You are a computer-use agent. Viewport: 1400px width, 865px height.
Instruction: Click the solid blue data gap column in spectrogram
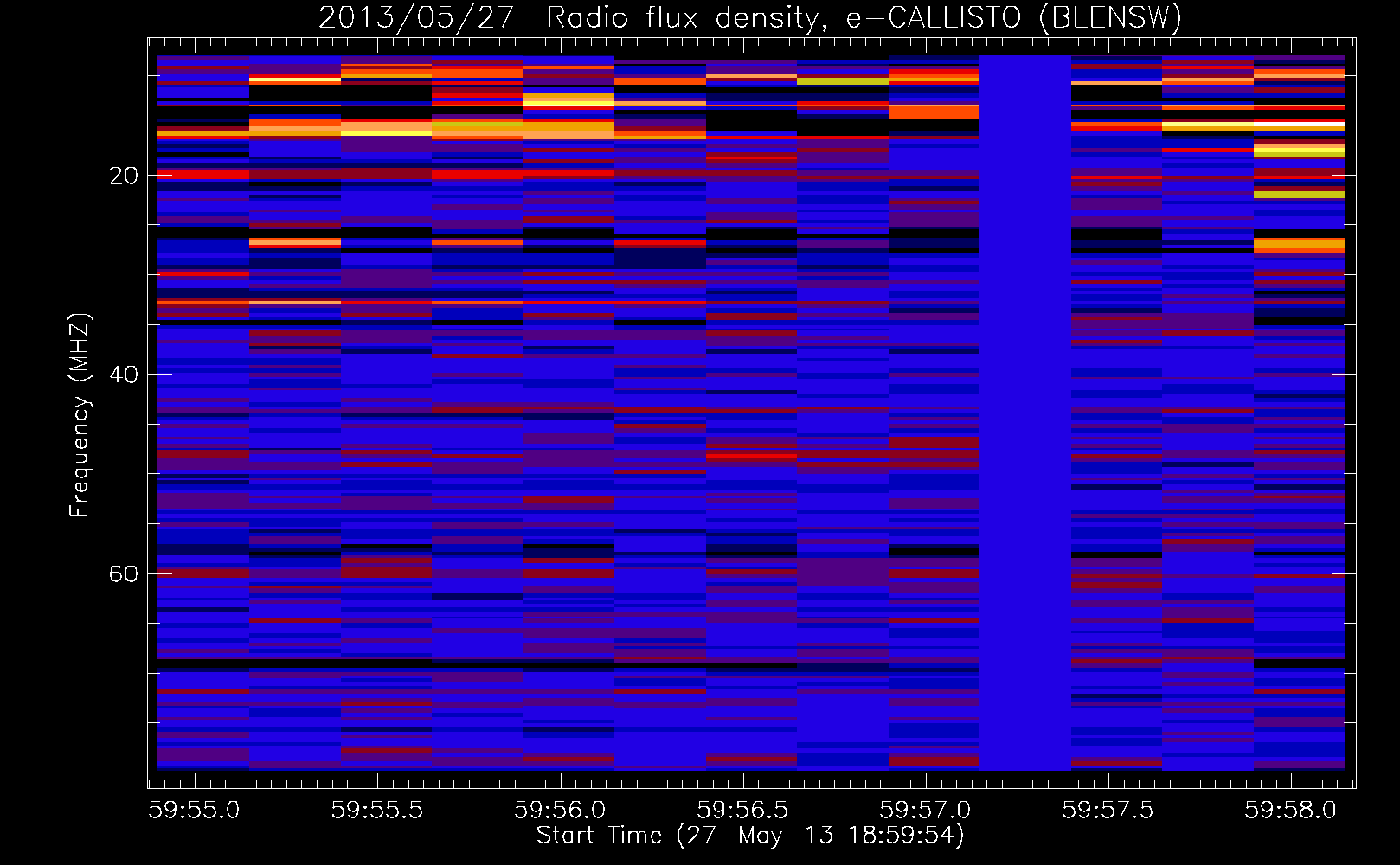[x=1025, y=413]
